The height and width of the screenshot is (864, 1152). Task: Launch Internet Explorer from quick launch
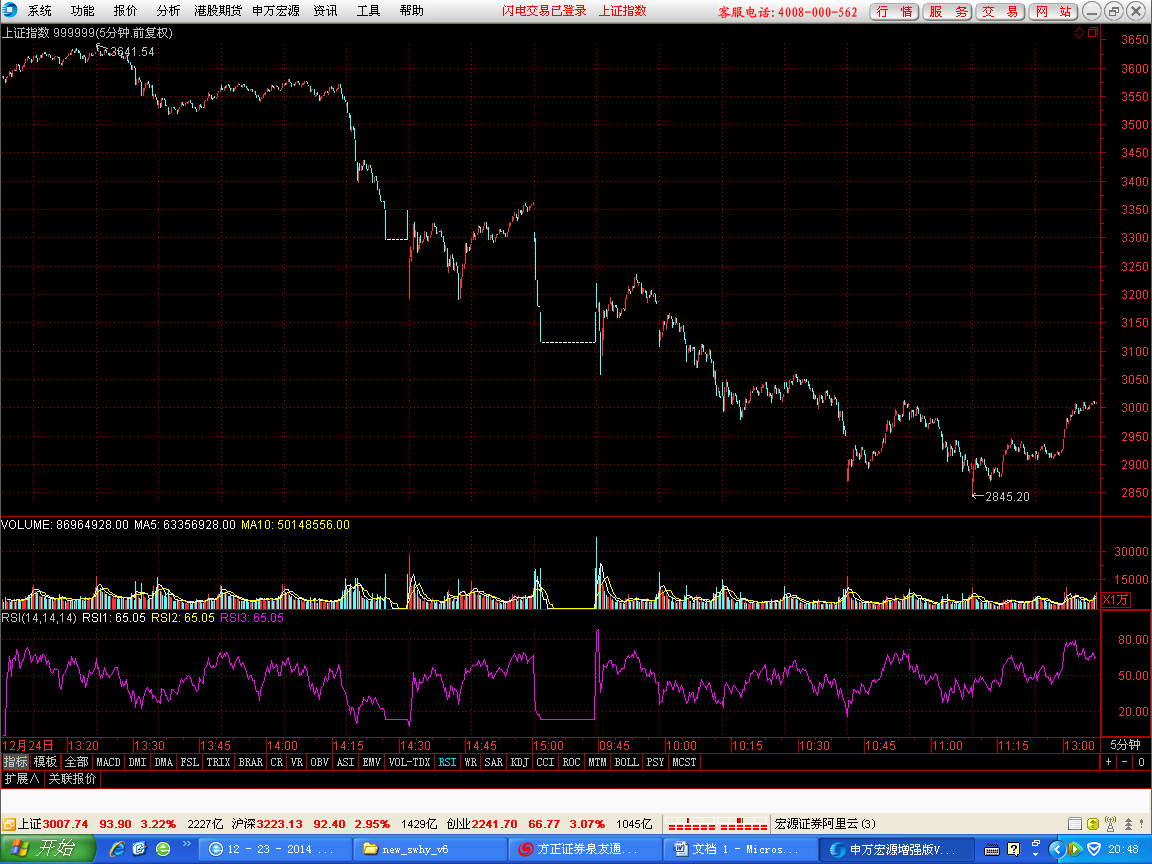[x=117, y=849]
